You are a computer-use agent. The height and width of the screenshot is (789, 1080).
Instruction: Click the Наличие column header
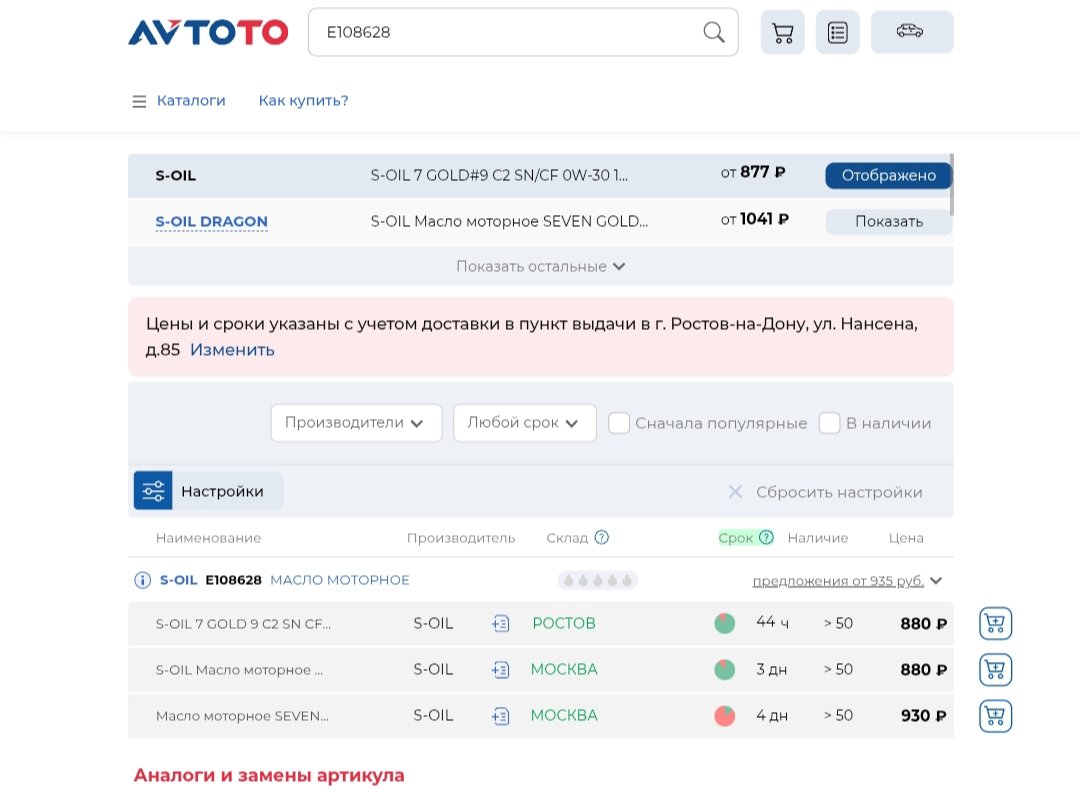[818, 538]
